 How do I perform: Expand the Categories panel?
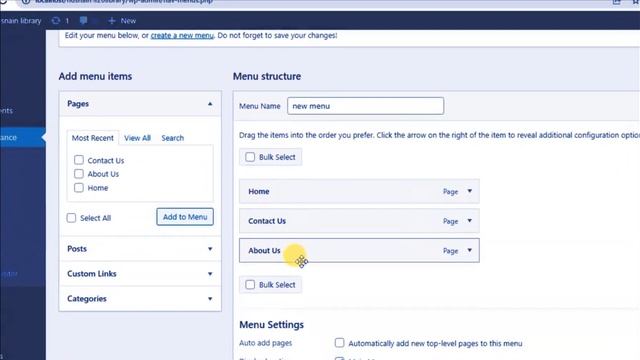click(x=140, y=299)
